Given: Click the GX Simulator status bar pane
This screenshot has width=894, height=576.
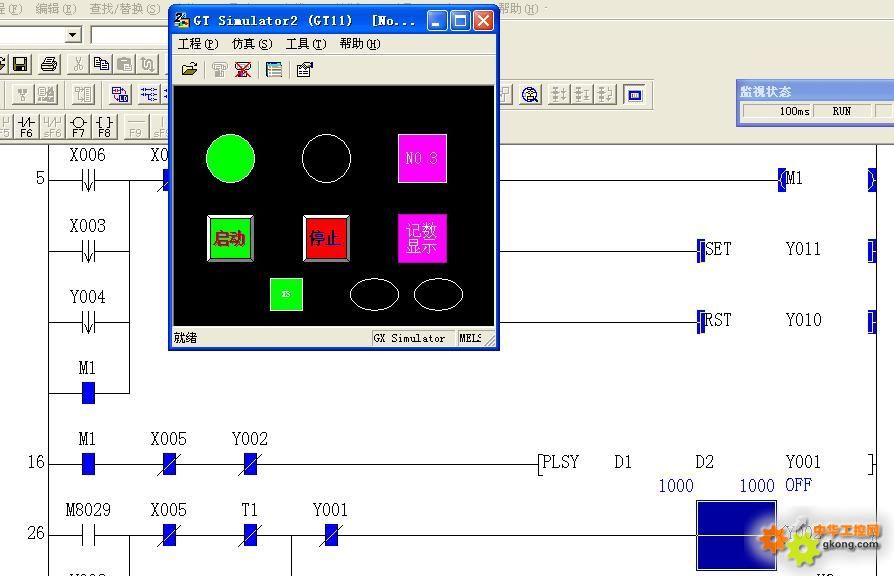Looking at the screenshot, I should (413, 338).
